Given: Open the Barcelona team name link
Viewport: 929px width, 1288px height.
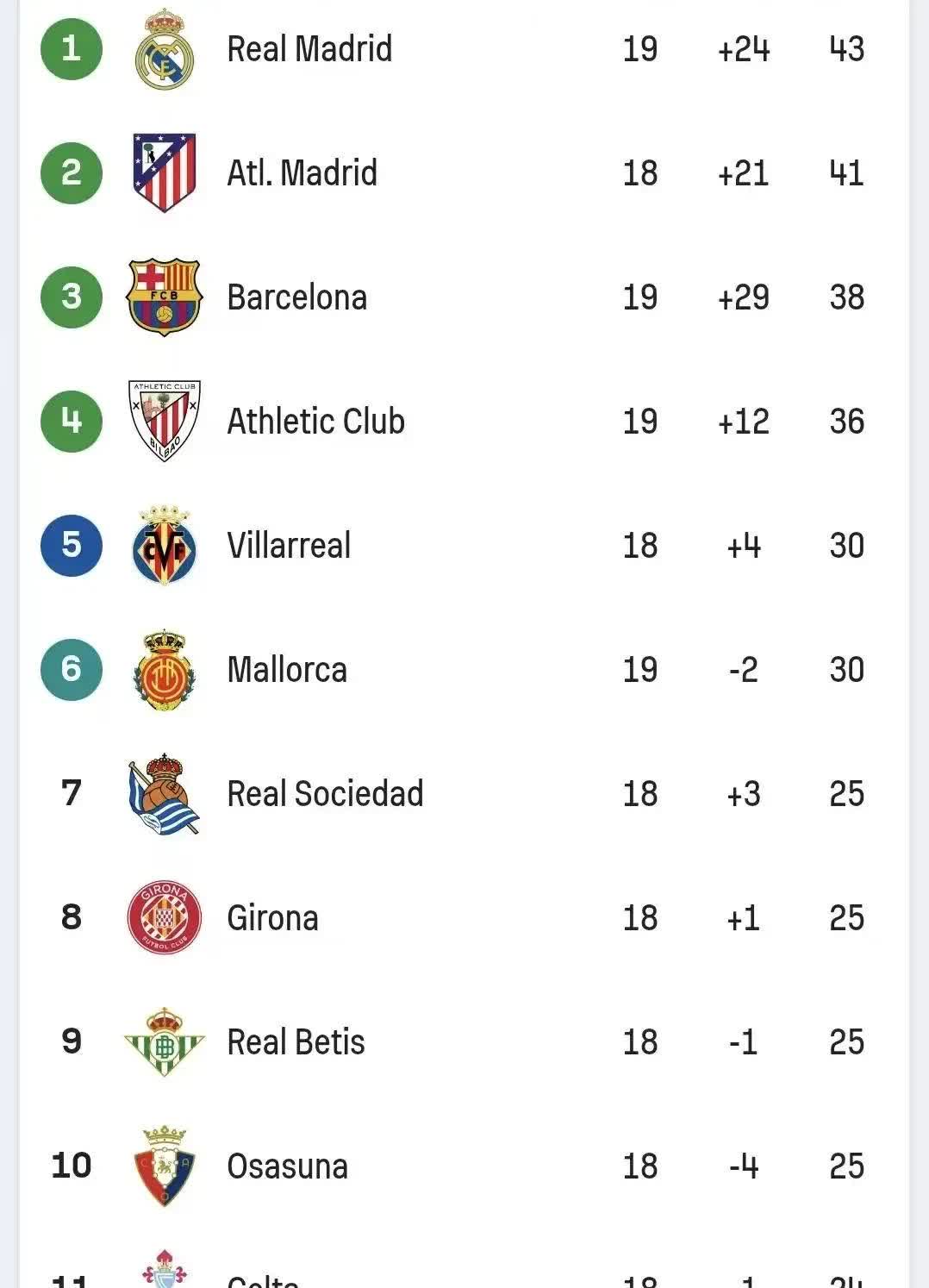Looking at the screenshot, I should point(296,297).
